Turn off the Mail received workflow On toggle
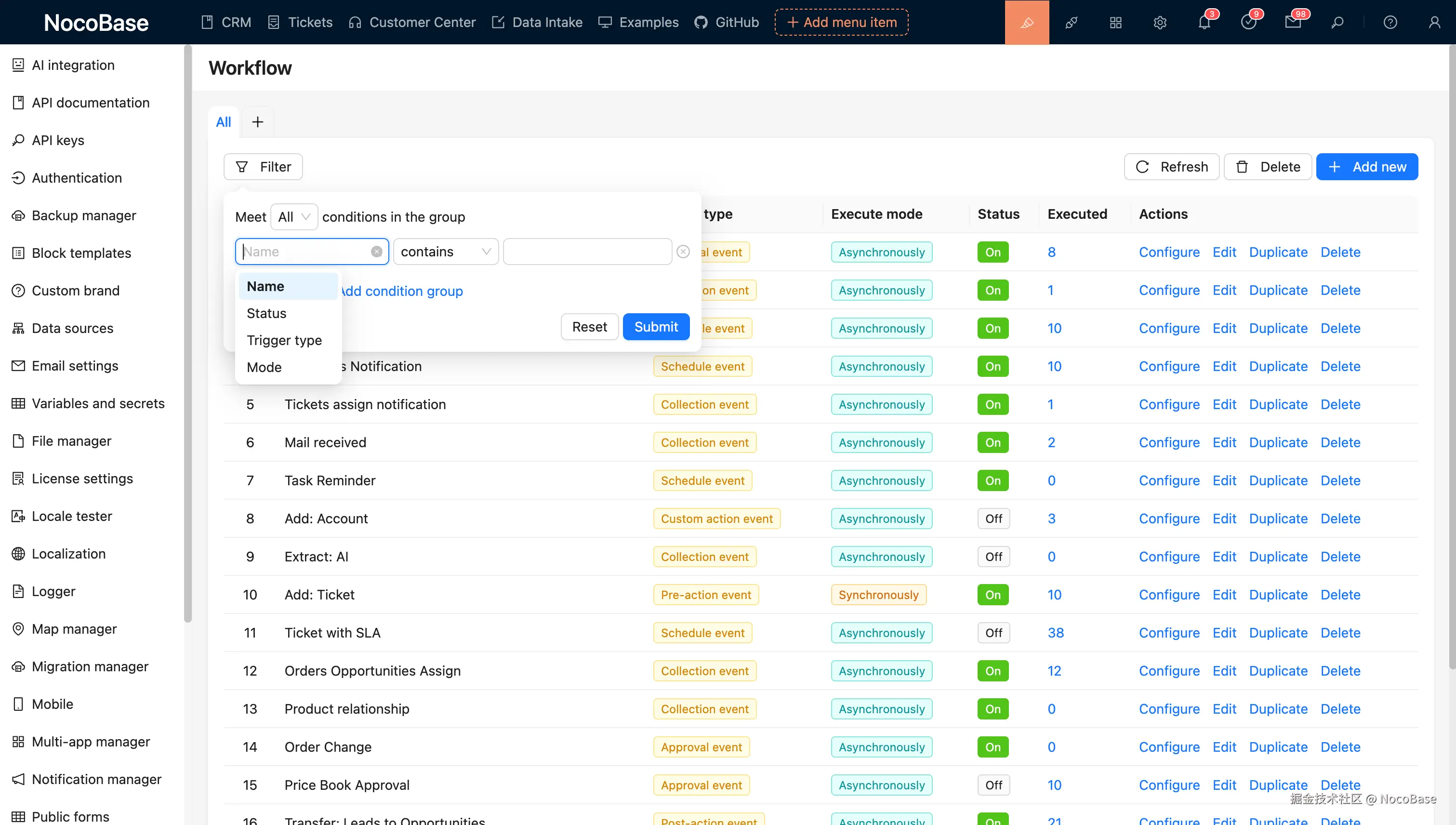Image resolution: width=1456 pixels, height=825 pixels. point(993,442)
